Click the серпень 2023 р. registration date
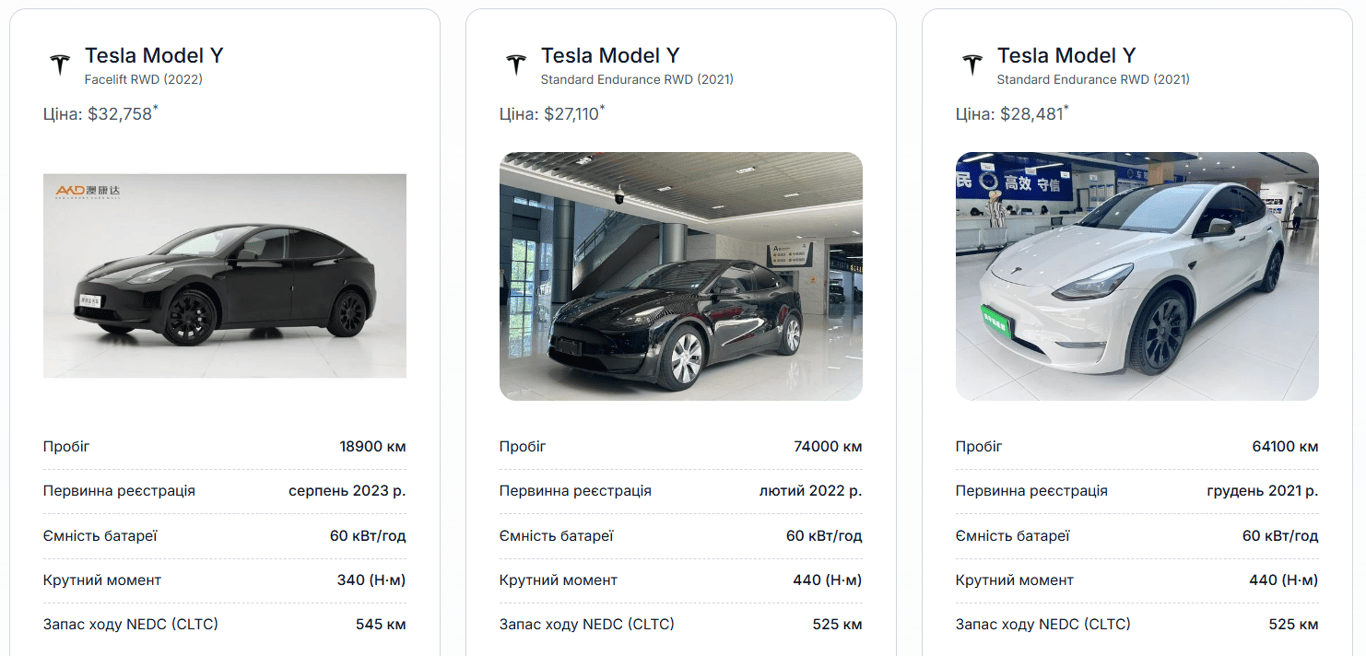The image size is (1366, 656). coord(347,491)
